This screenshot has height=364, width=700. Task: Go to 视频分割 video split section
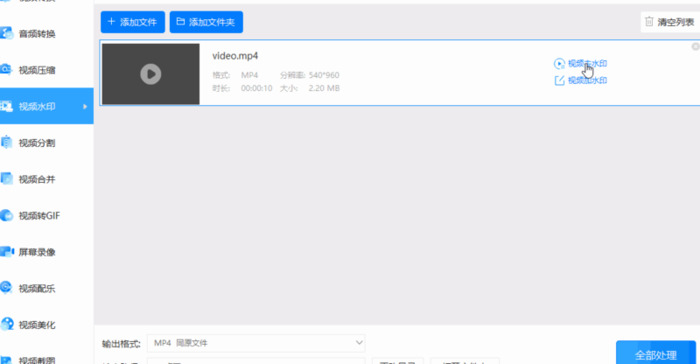pyautogui.click(x=37, y=143)
